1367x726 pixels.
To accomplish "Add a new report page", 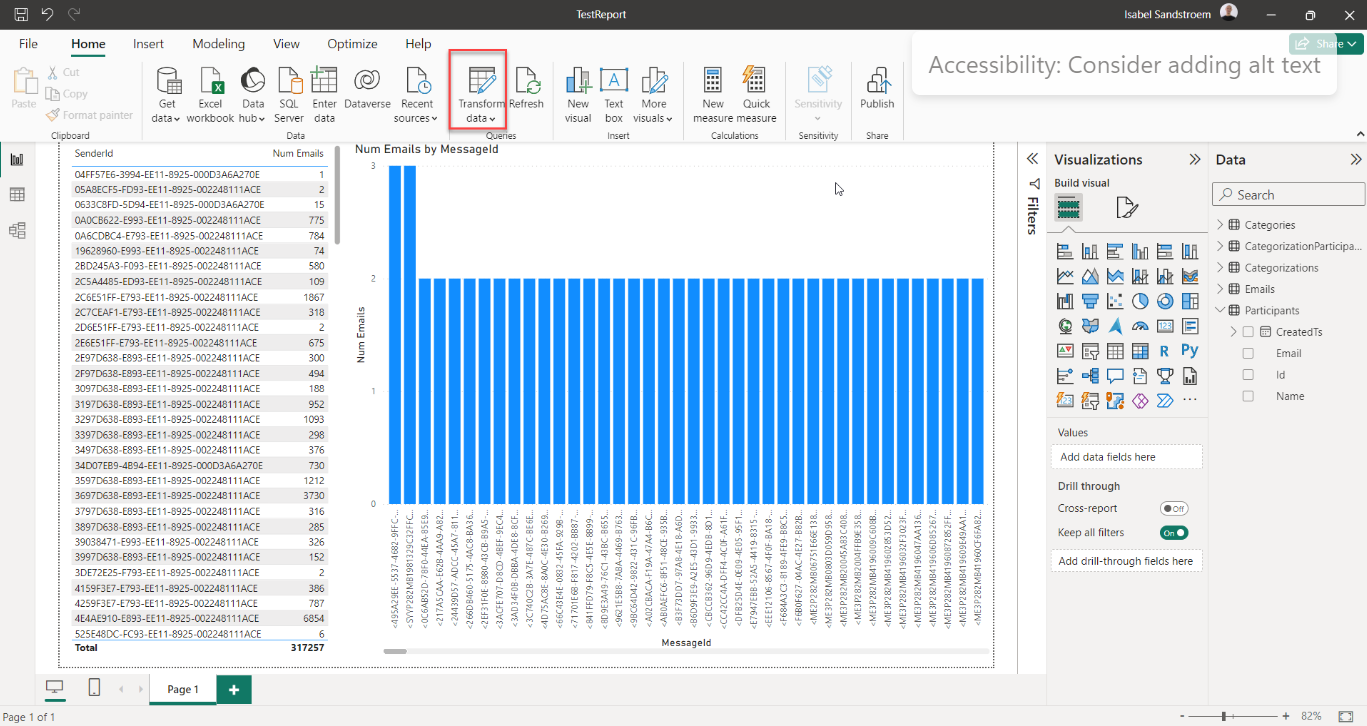I will click(234, 689).
